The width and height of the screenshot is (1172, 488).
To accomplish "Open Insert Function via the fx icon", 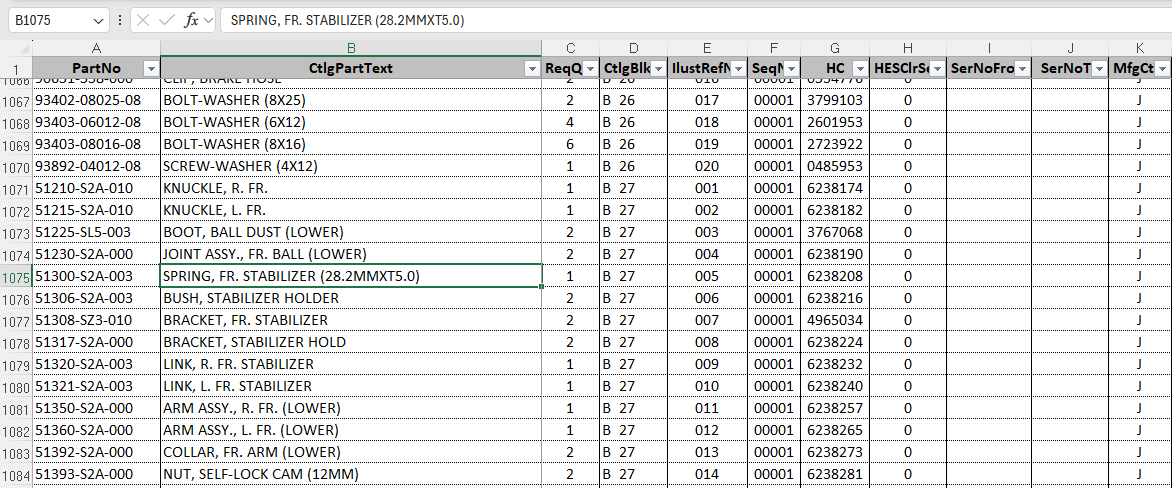I will pyautogui.click(x=191, y=20).
